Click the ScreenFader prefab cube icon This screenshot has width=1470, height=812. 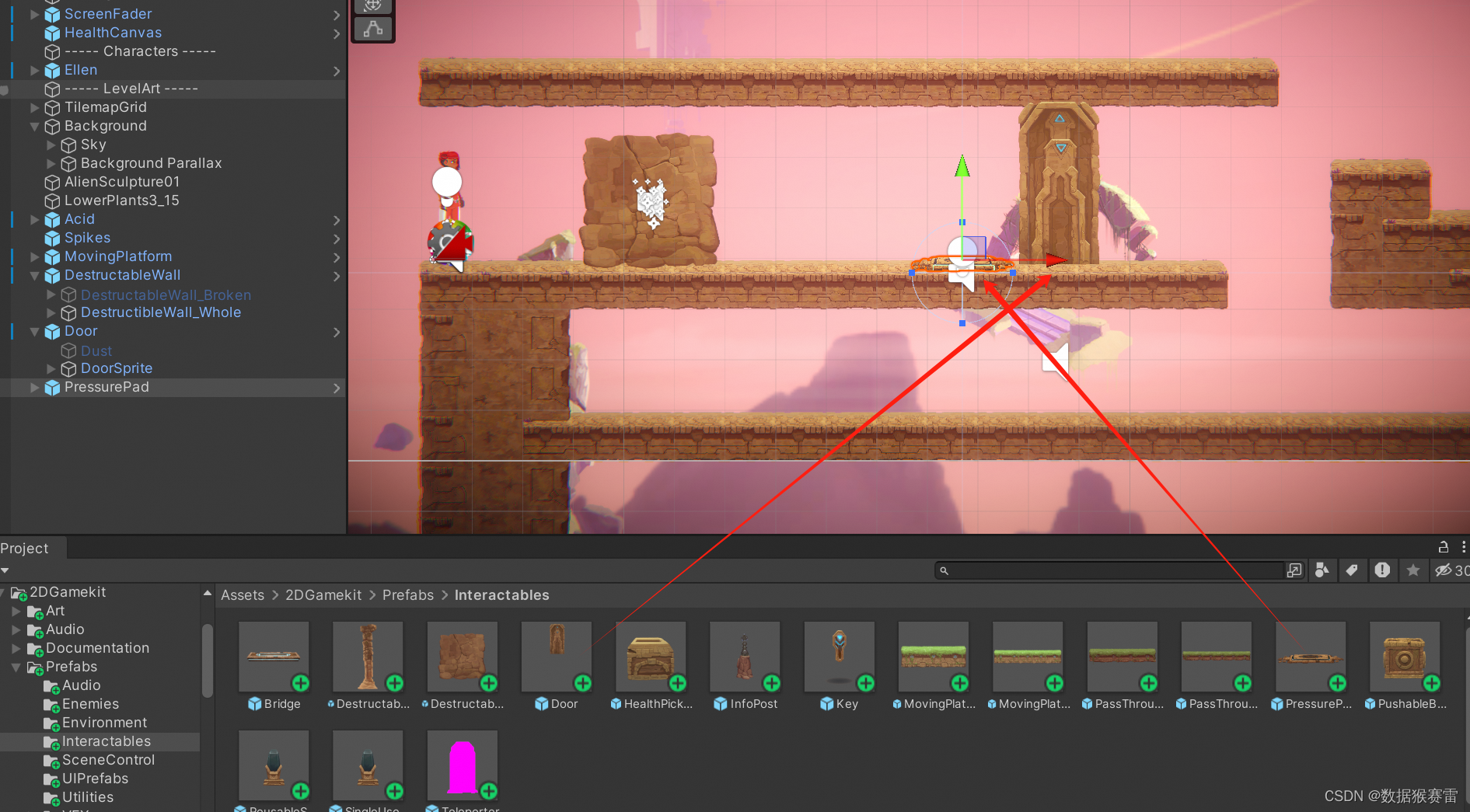click(52, 14)
